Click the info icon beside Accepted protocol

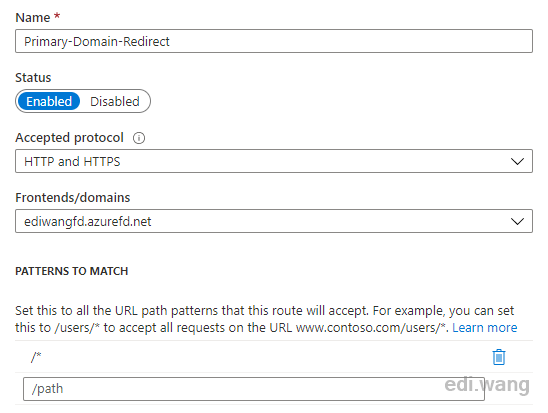click(x=139, y=138)
